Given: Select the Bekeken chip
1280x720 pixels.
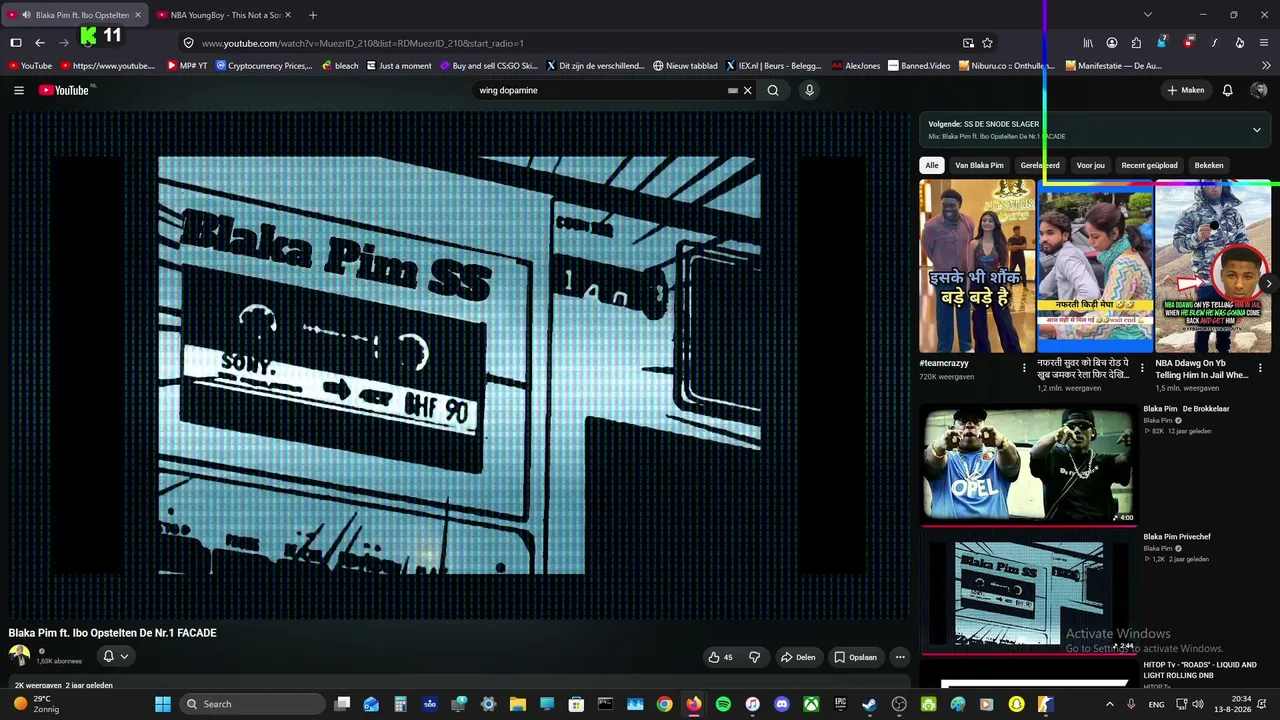Looking at the screenshot, I should (1209, 165).
